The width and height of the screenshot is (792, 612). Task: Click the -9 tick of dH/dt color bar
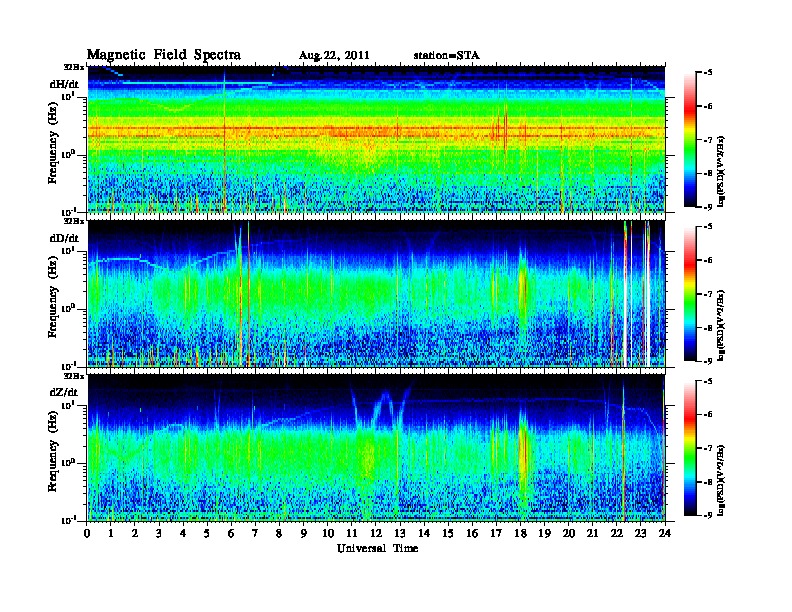[707, 207]
